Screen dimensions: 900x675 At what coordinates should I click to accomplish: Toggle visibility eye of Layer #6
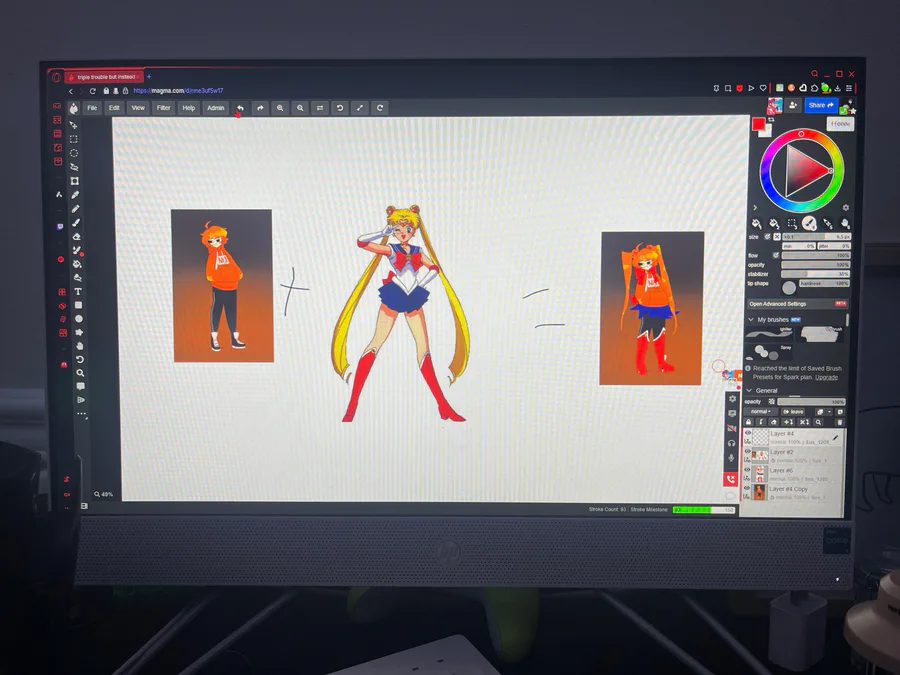coord(747,470)
